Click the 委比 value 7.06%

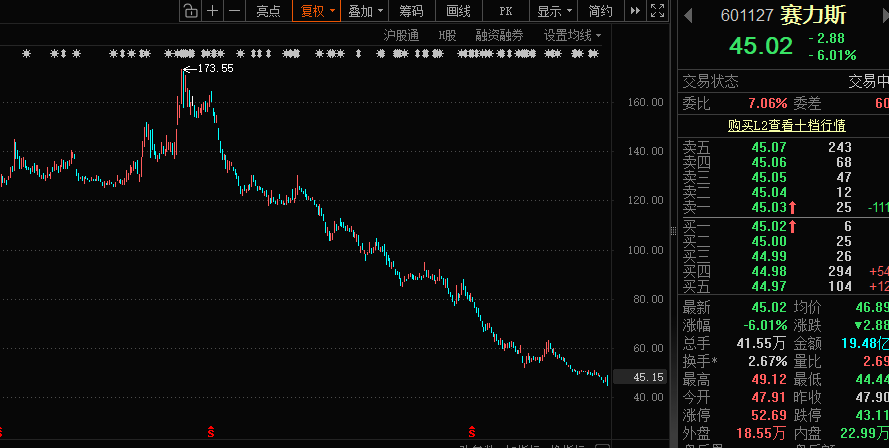(x=768, y=103)
